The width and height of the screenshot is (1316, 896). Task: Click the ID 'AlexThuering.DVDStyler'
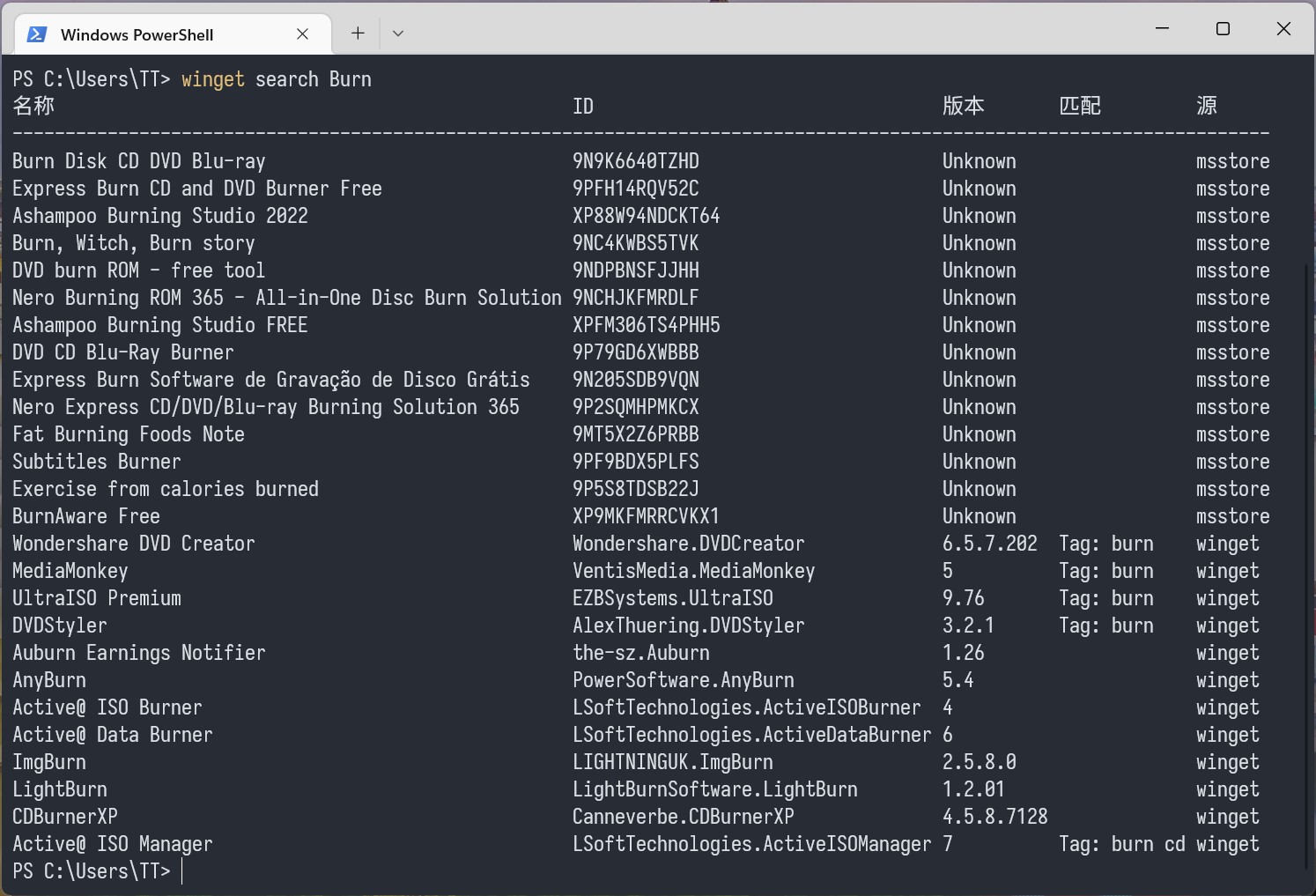point(689,626)
